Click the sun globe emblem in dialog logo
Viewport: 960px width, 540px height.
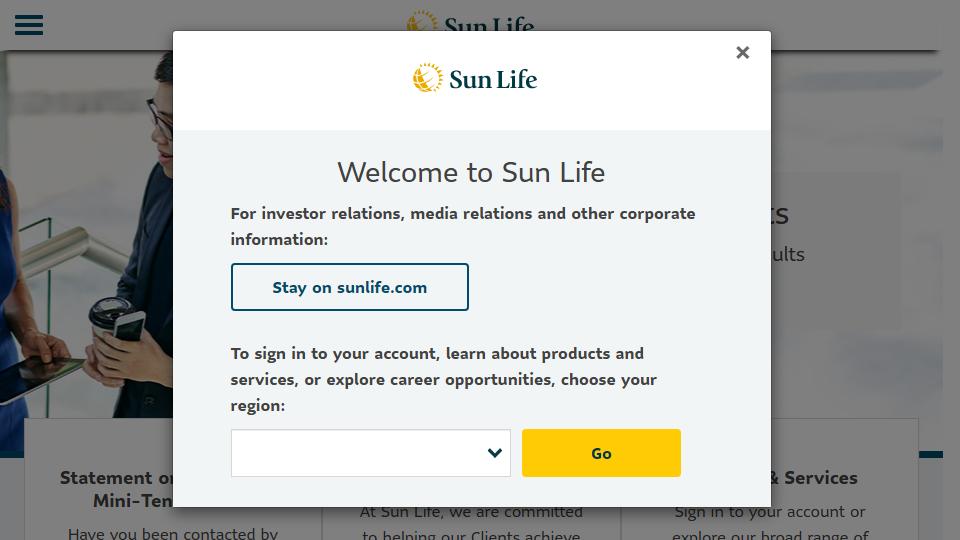tap(427, 78)
